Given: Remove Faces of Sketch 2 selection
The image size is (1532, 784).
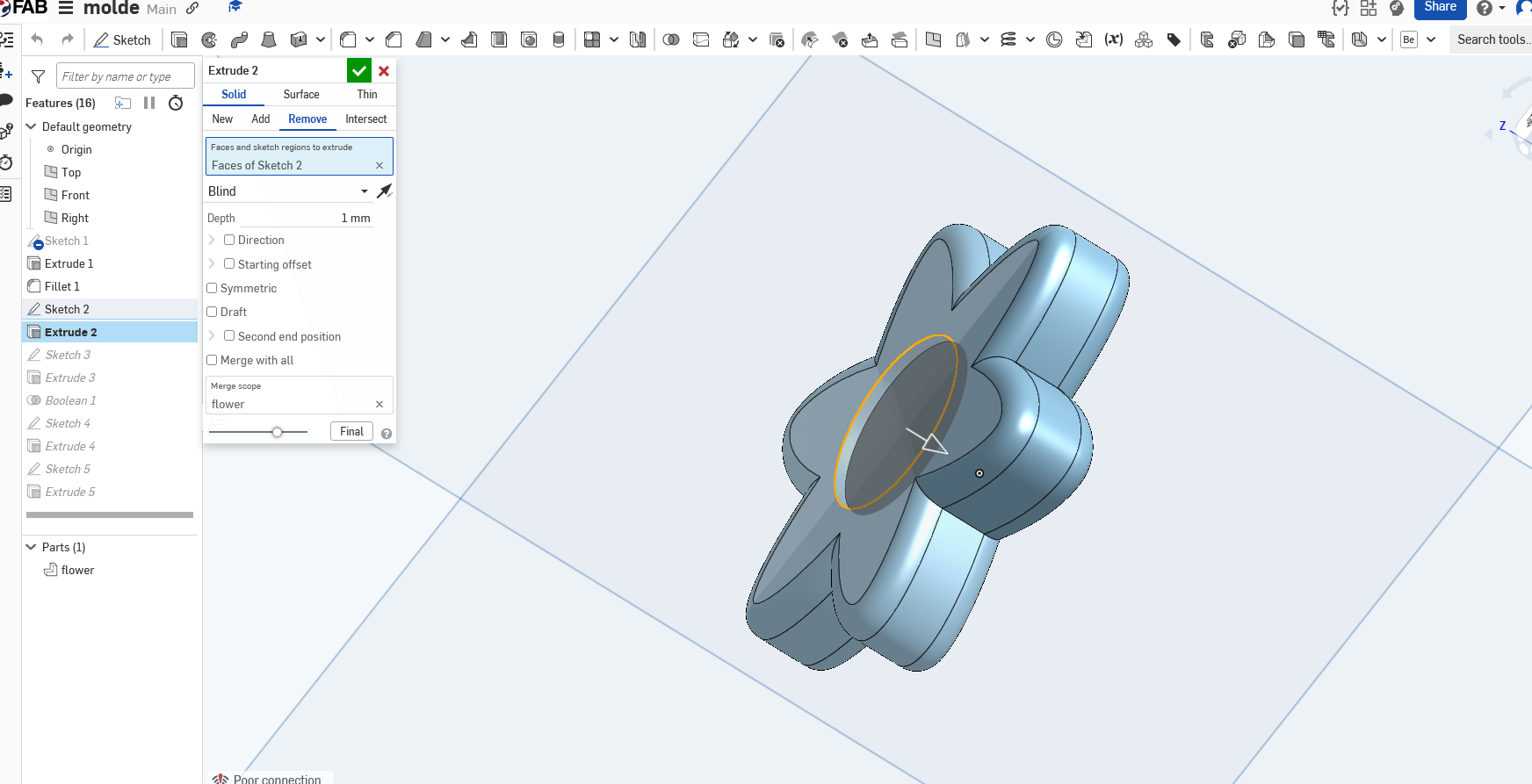Looking at the screenshot, I should tap(379, 165).
